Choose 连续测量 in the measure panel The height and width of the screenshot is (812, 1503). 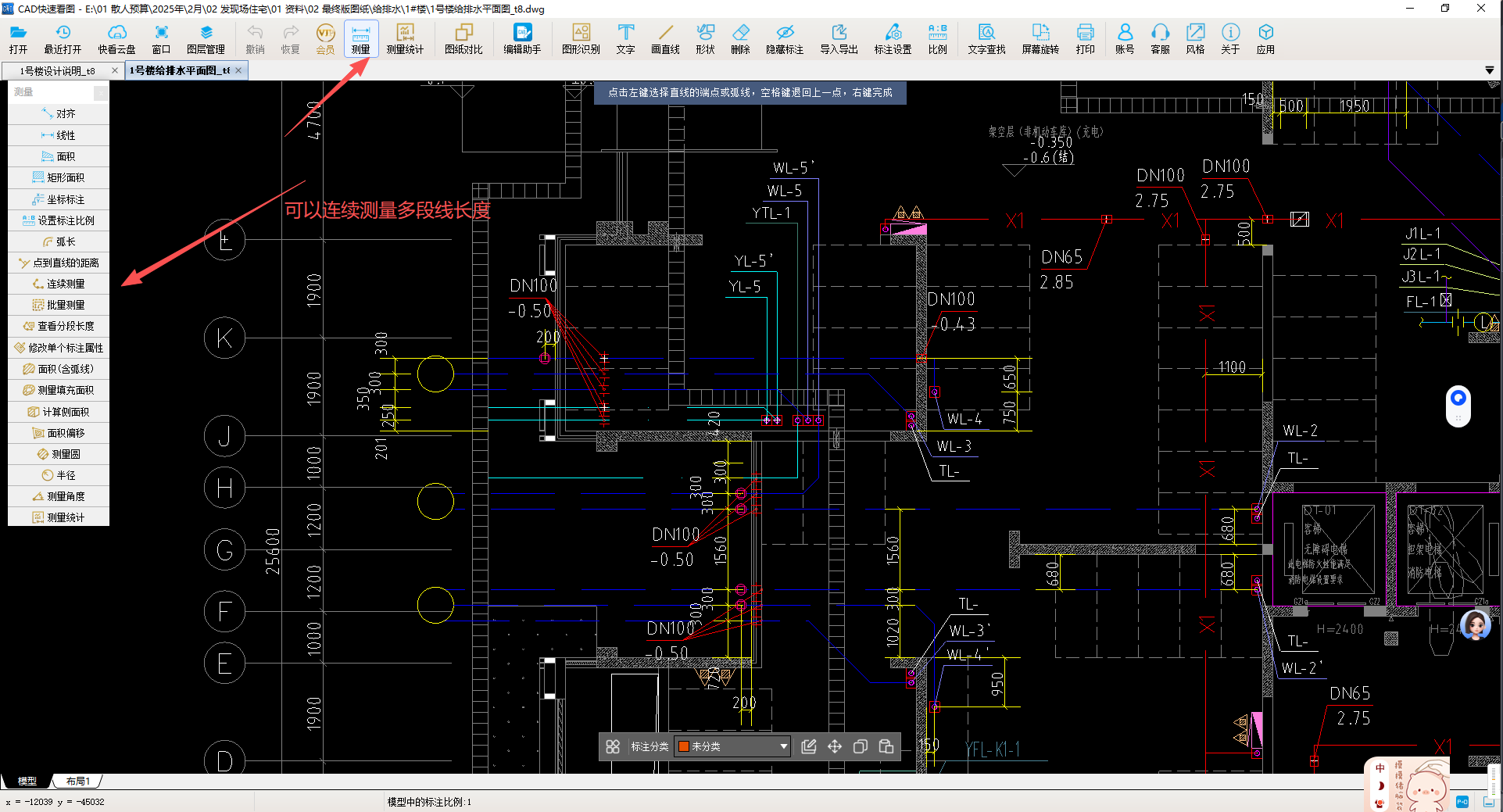65,284
